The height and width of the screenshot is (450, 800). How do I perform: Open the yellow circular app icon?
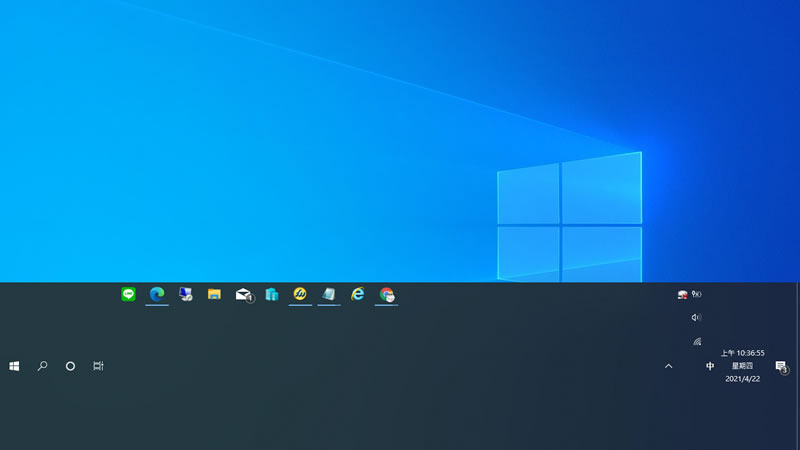[x=300, y=294]
